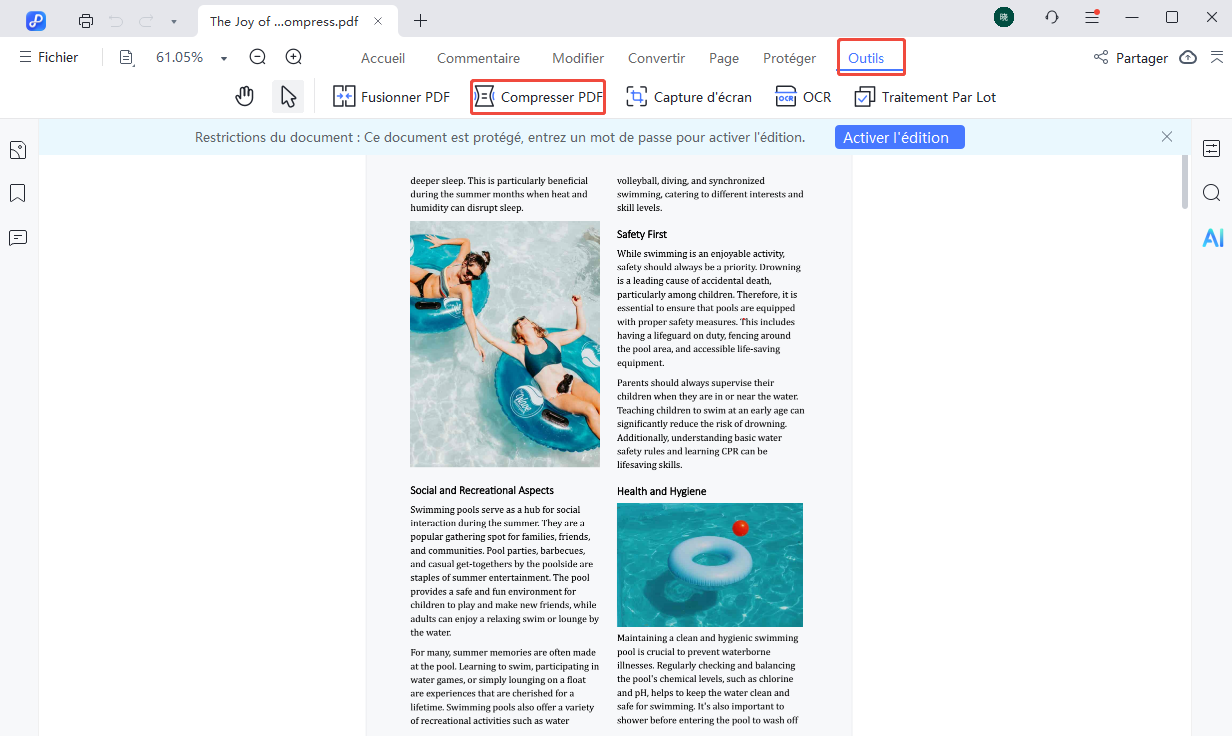Switch to the Convertir tab

coord(656,57)
